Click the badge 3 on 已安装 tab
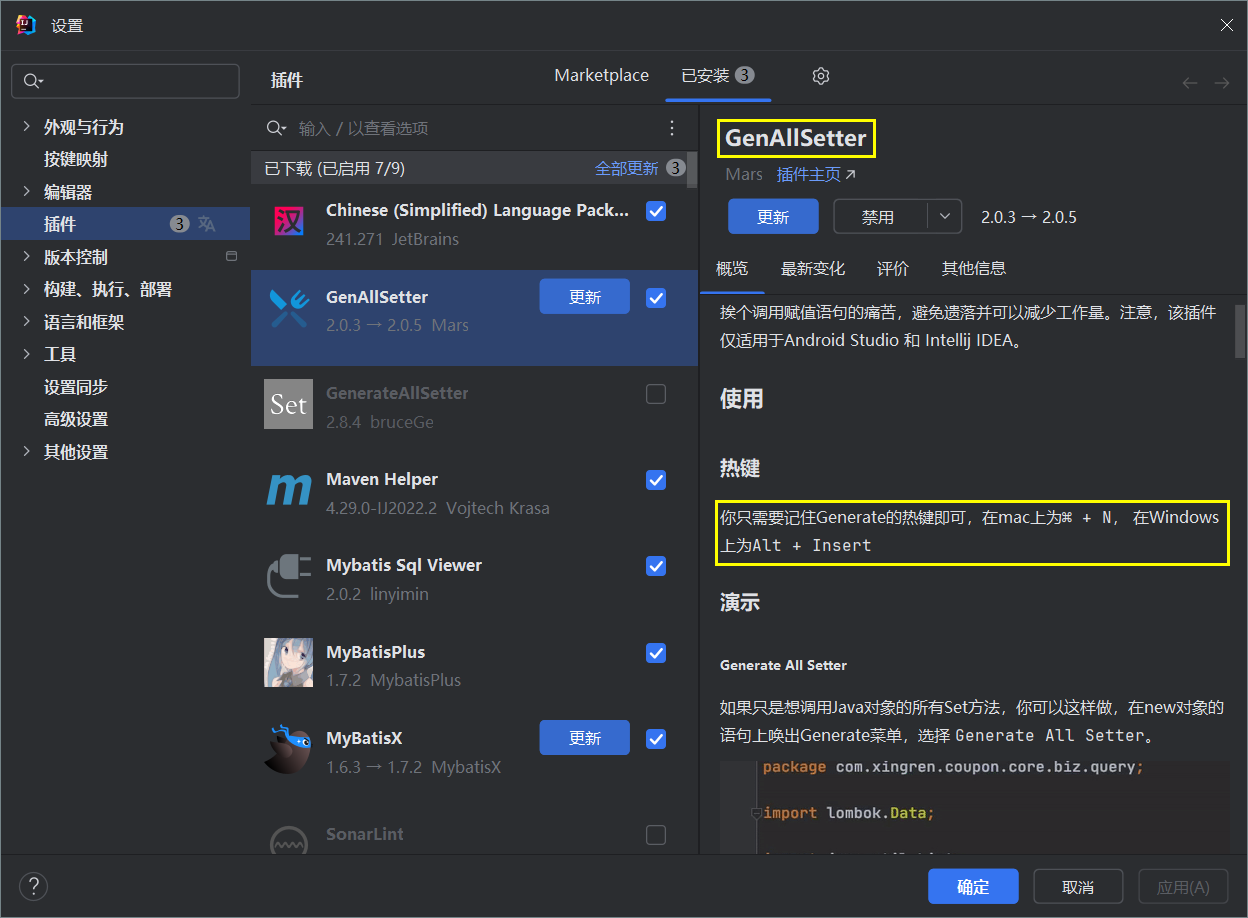 [x=744, y=75]
